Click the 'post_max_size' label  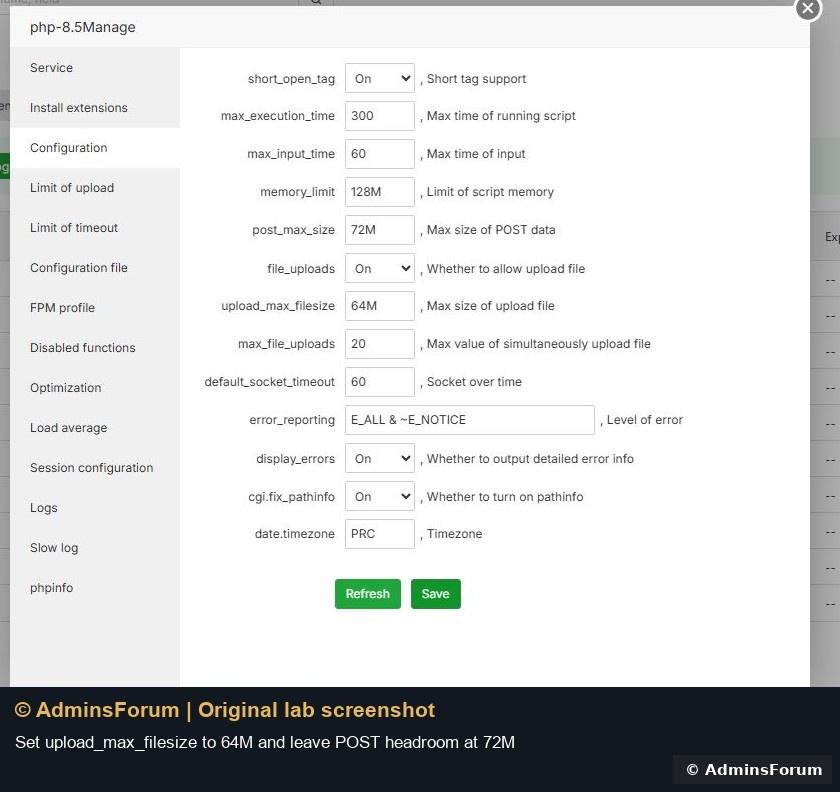(294, 230)
